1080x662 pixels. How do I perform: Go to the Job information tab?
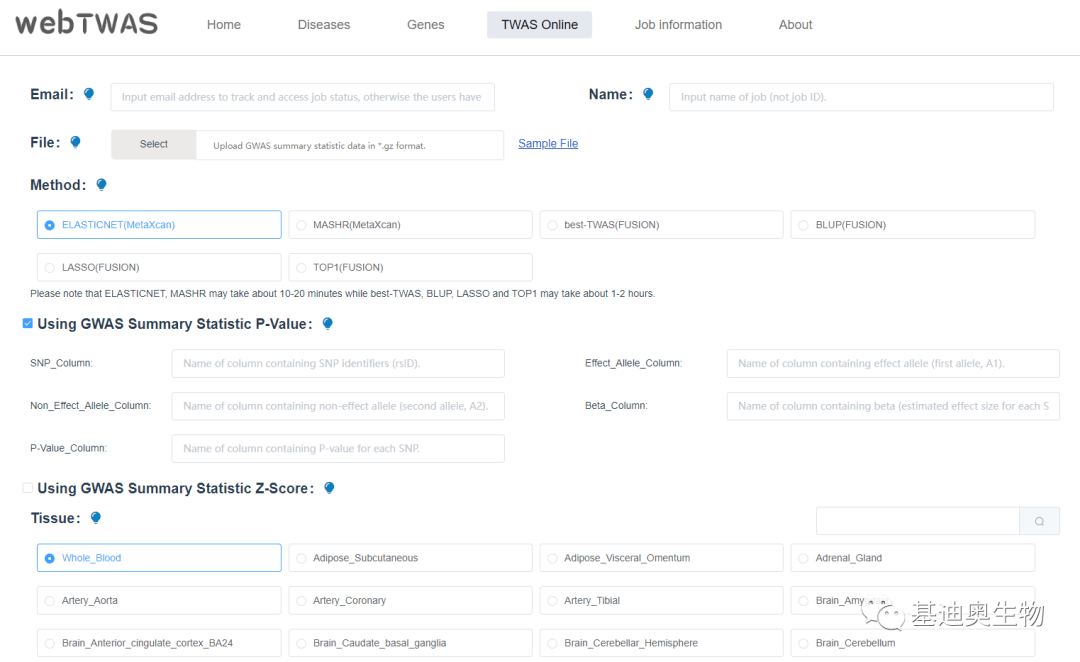pyautogui.click(x=678, y=25)
